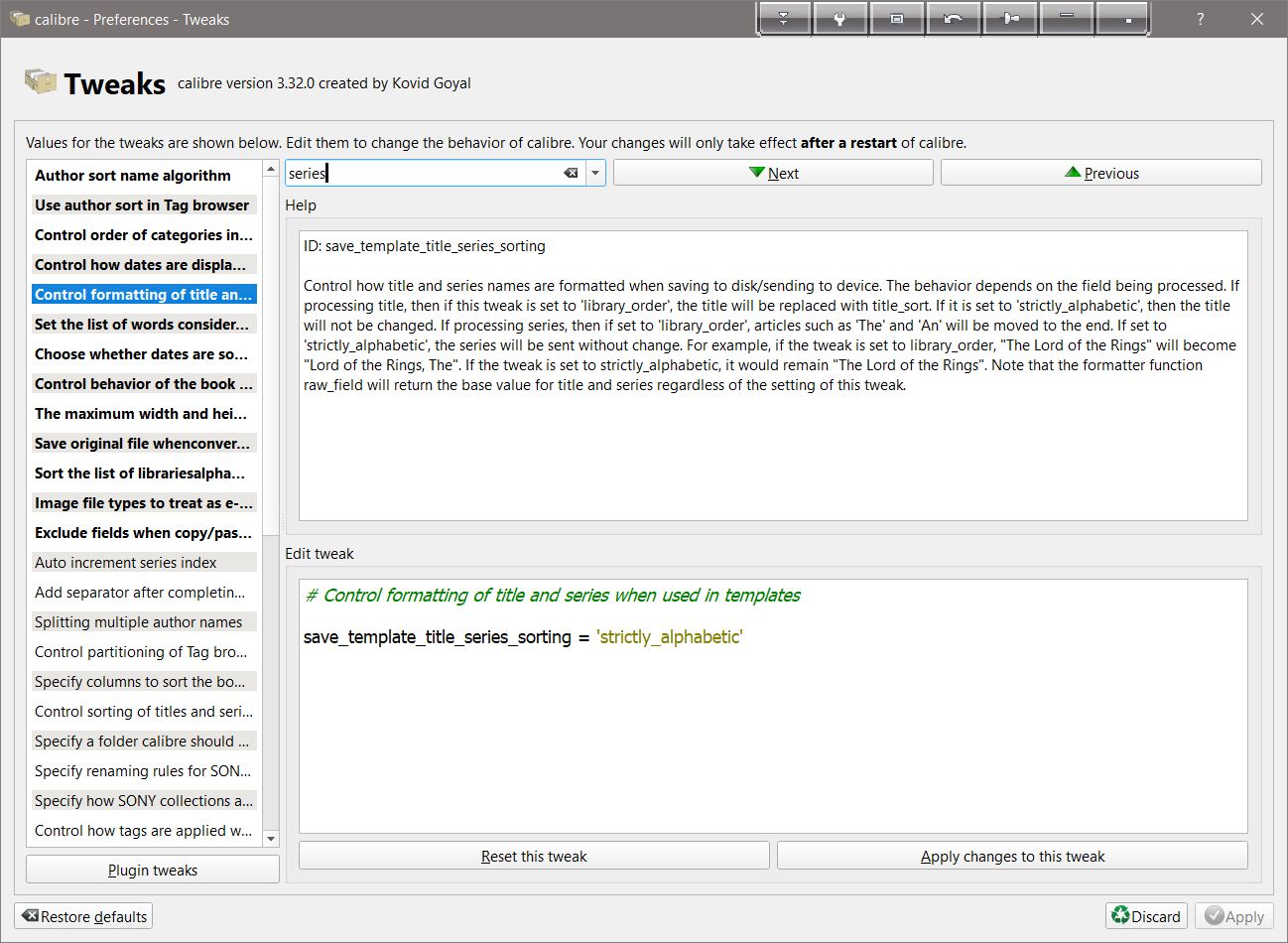Restore defaults for all tweaks
Image resolution: width=1288 pixels, height=943 pixels.
[84, 916]
